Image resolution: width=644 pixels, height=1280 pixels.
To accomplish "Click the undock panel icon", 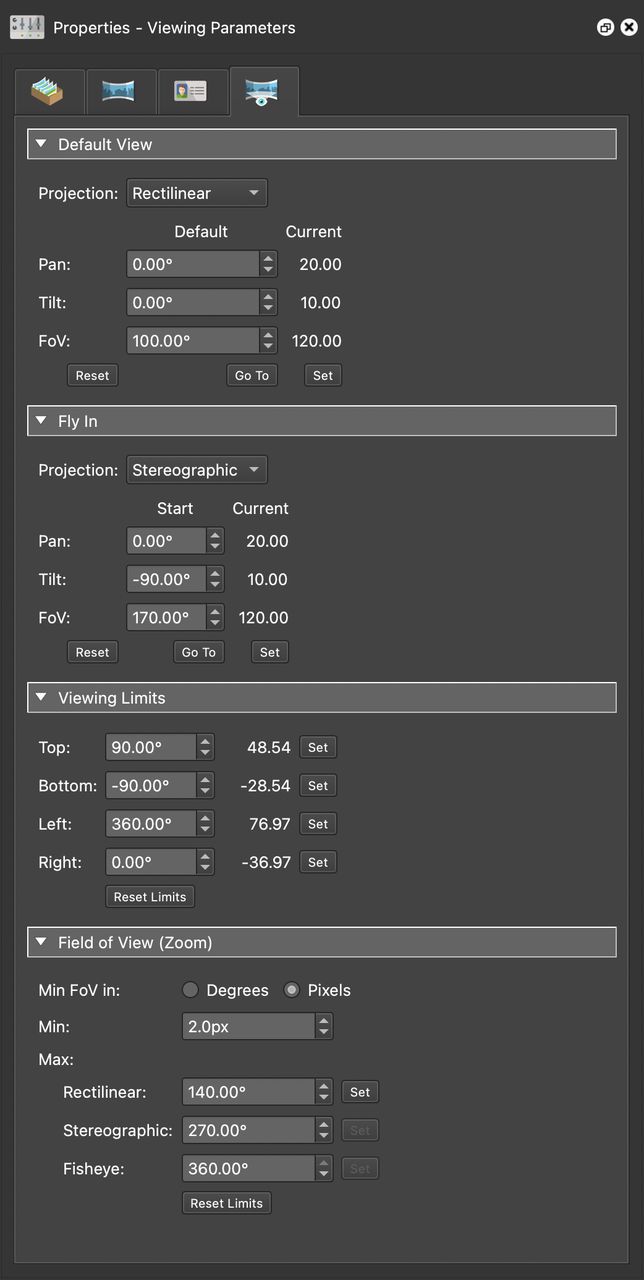I will (x=605, y=27).
